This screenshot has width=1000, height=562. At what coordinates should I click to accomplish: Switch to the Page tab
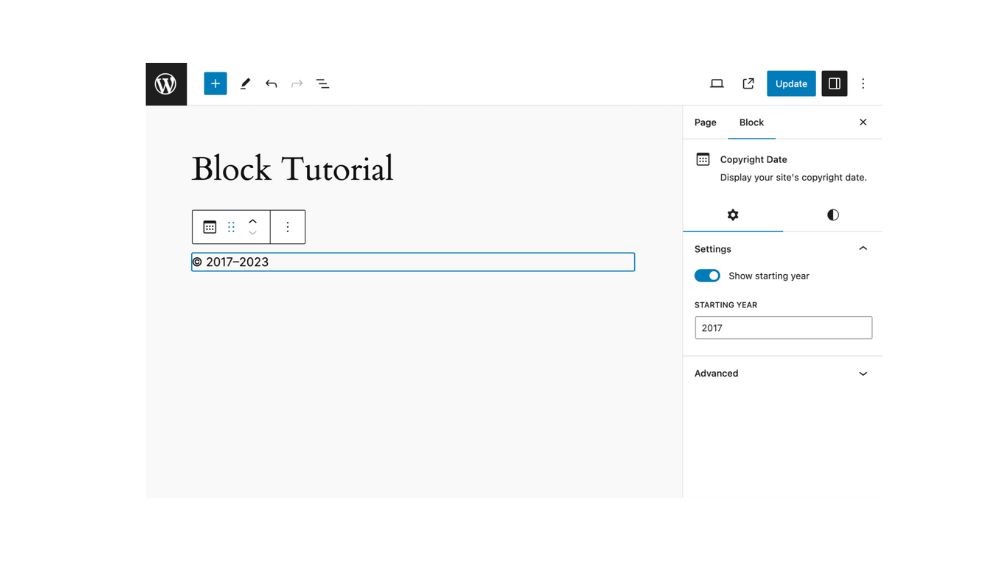[x=705, y=122]
